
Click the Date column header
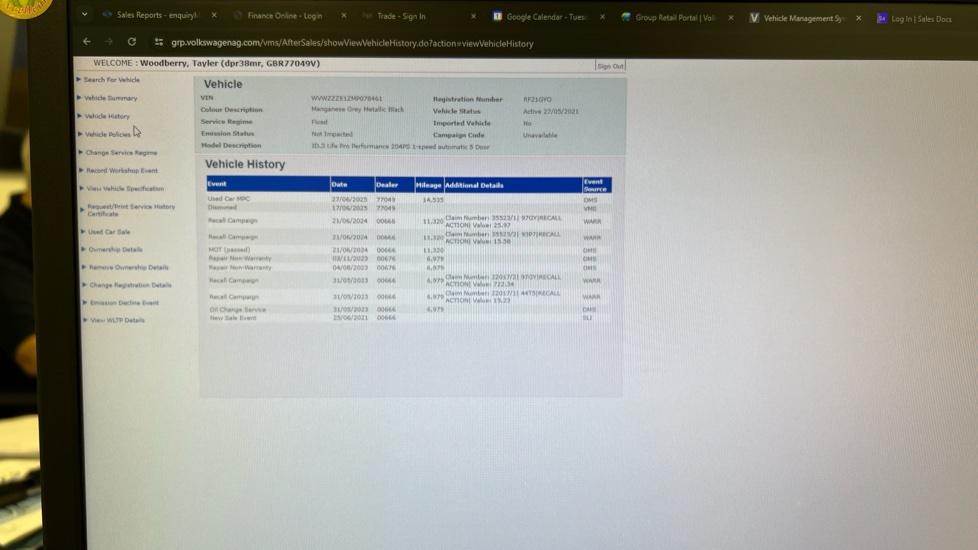[x=352, y=185]
